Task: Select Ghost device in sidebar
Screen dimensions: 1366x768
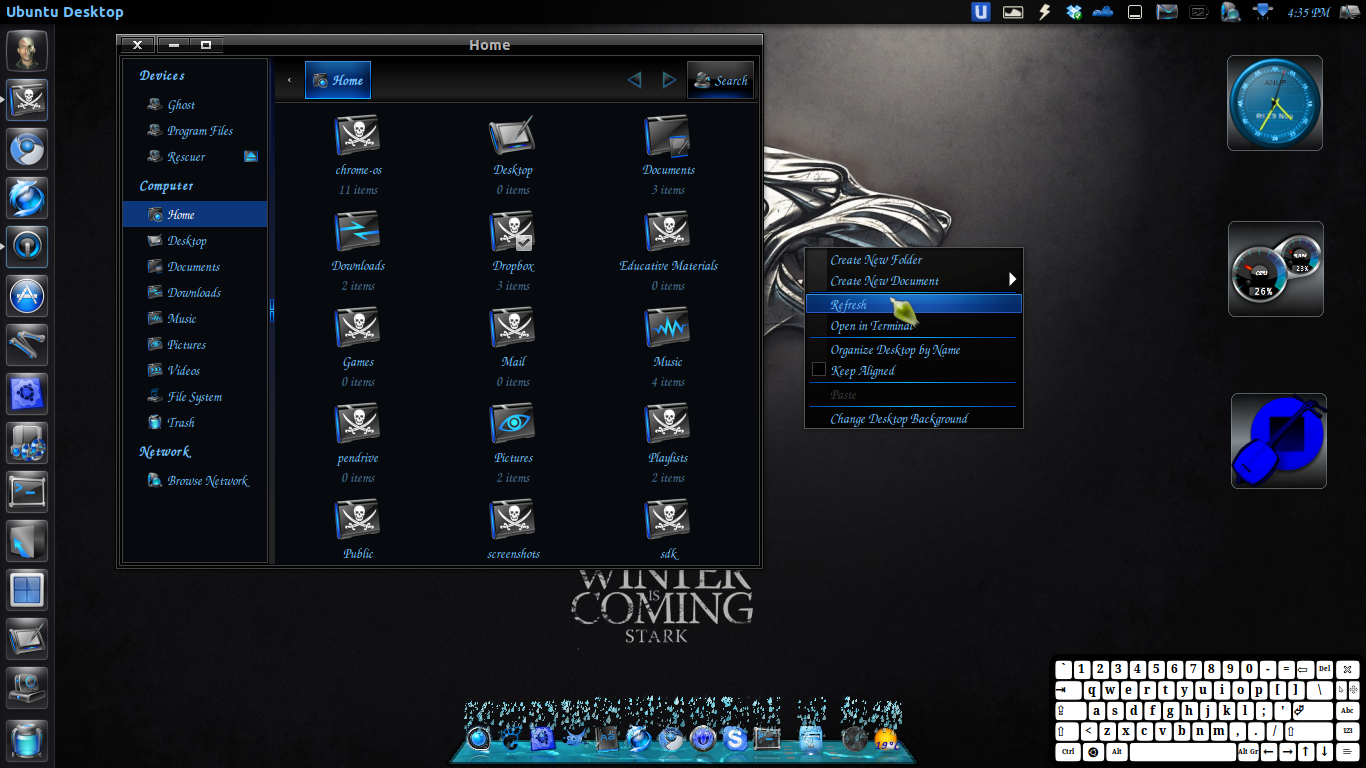Action: (x=195, y=104)
